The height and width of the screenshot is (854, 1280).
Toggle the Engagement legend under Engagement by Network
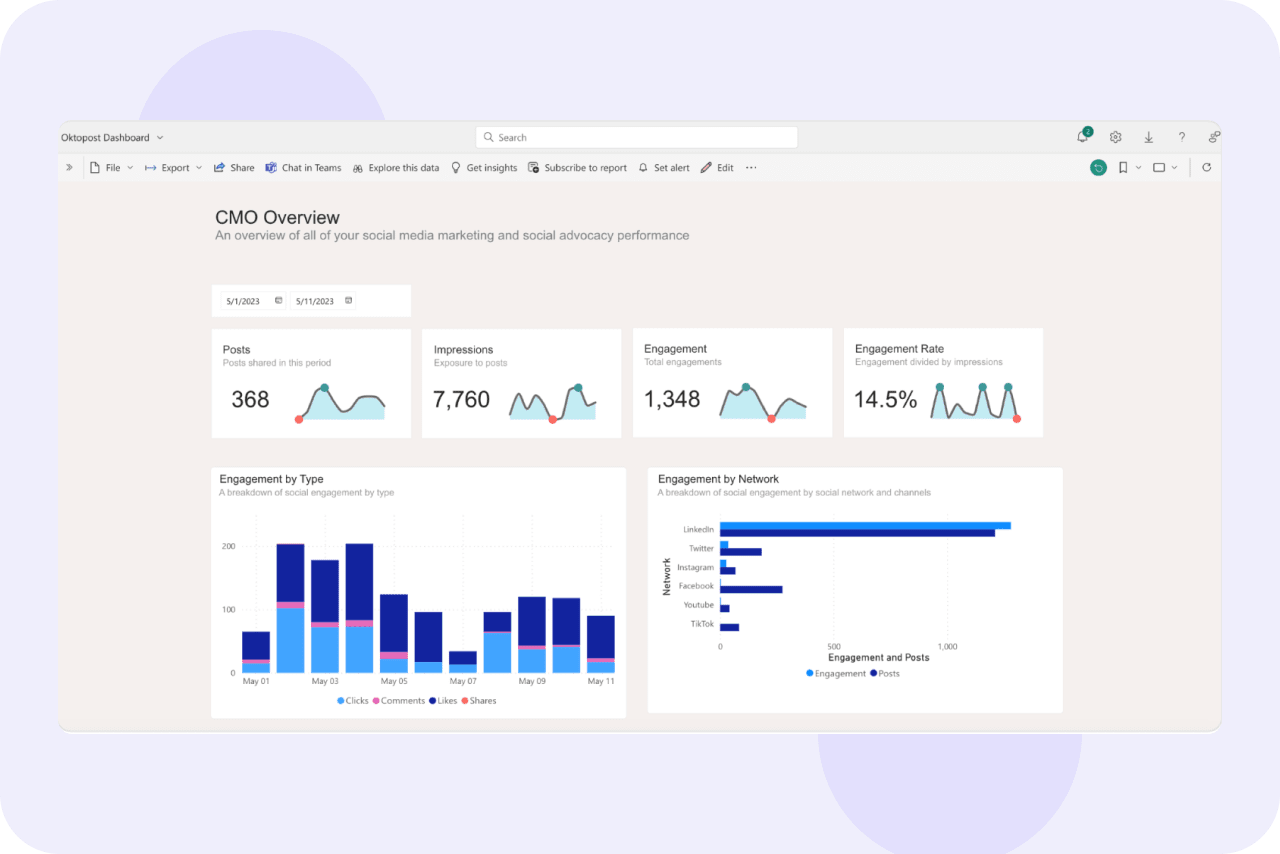(835, 673)
